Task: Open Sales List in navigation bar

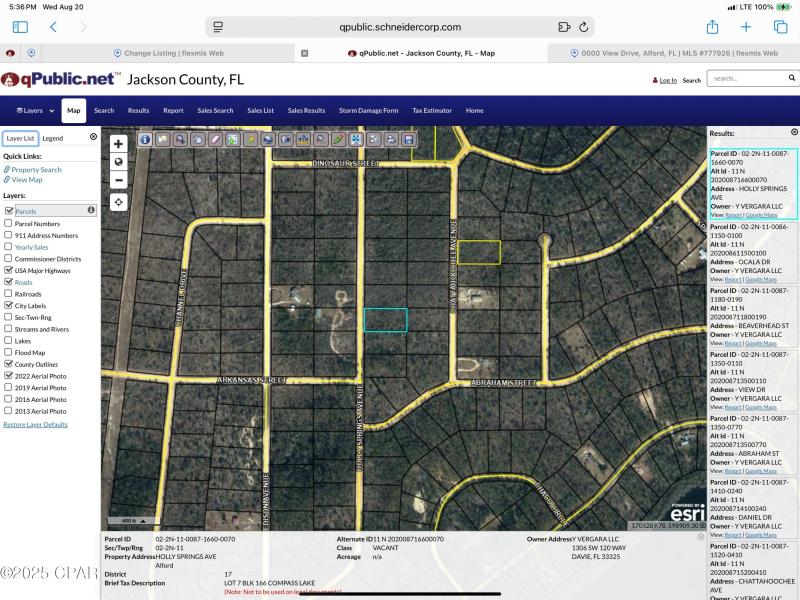Action: [260, 110]
